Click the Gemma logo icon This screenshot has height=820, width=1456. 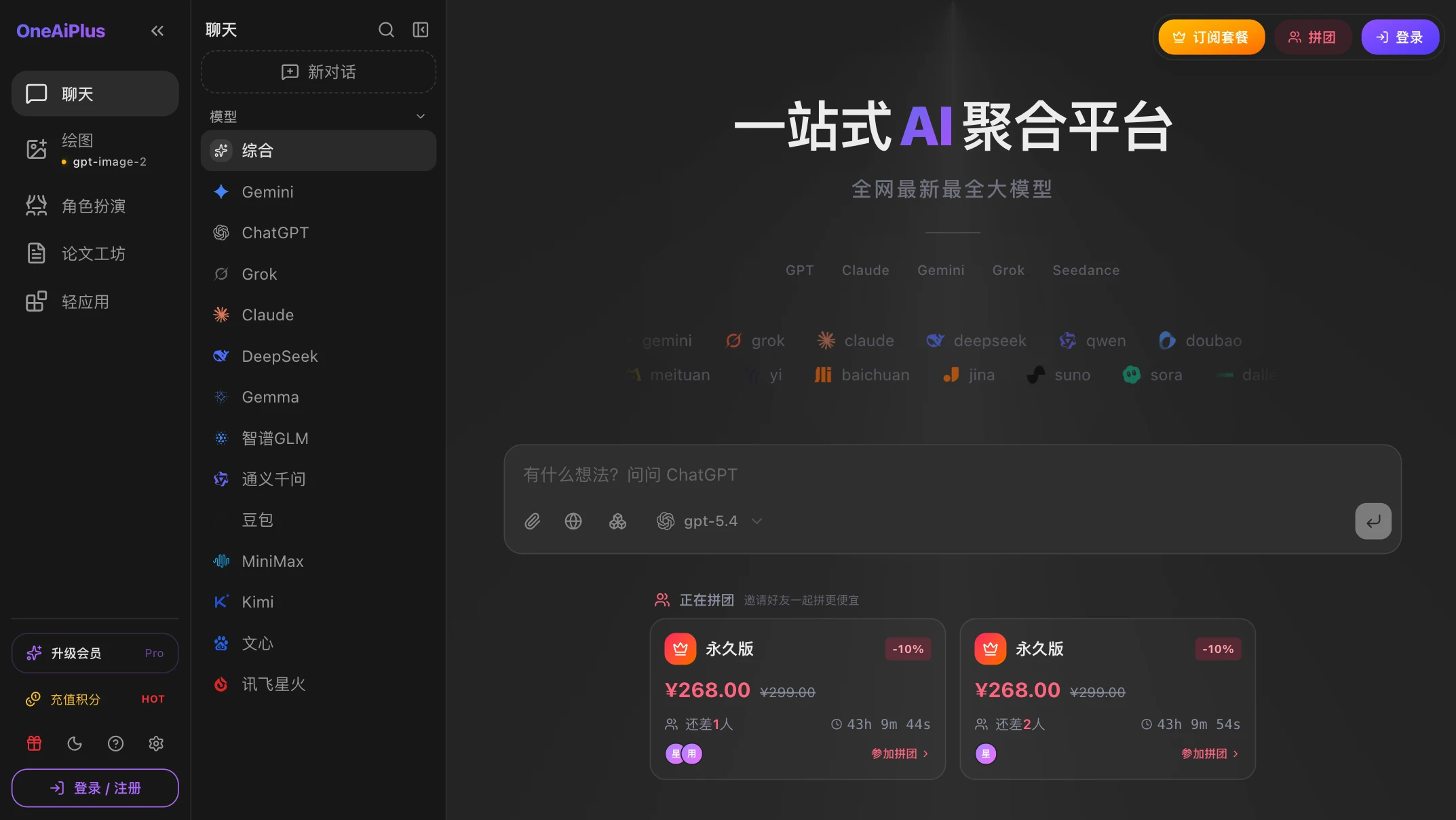tap(221, 397)
